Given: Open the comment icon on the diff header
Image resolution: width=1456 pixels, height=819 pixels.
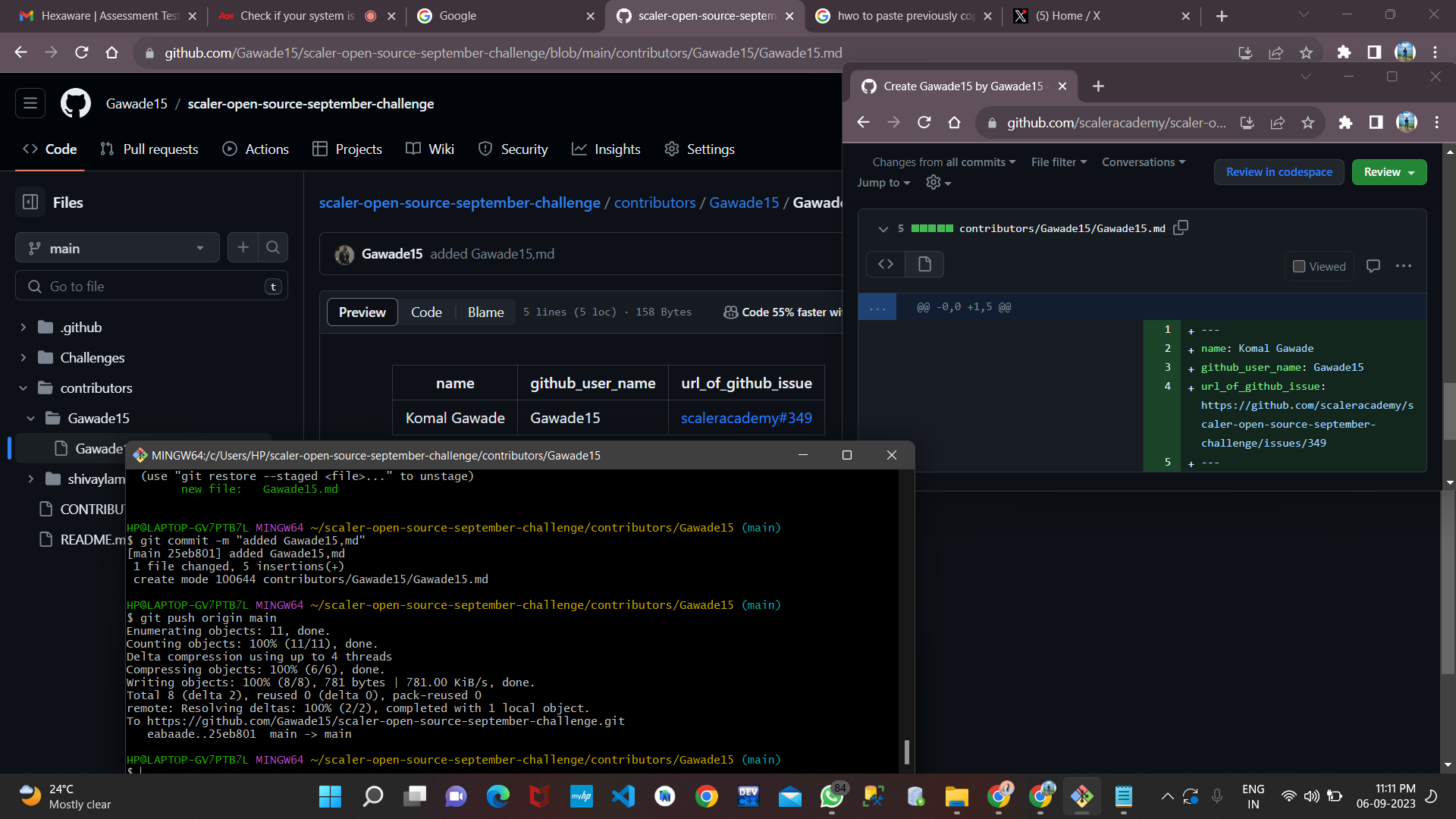Looking at the screenshot, I should (1373, 265).
